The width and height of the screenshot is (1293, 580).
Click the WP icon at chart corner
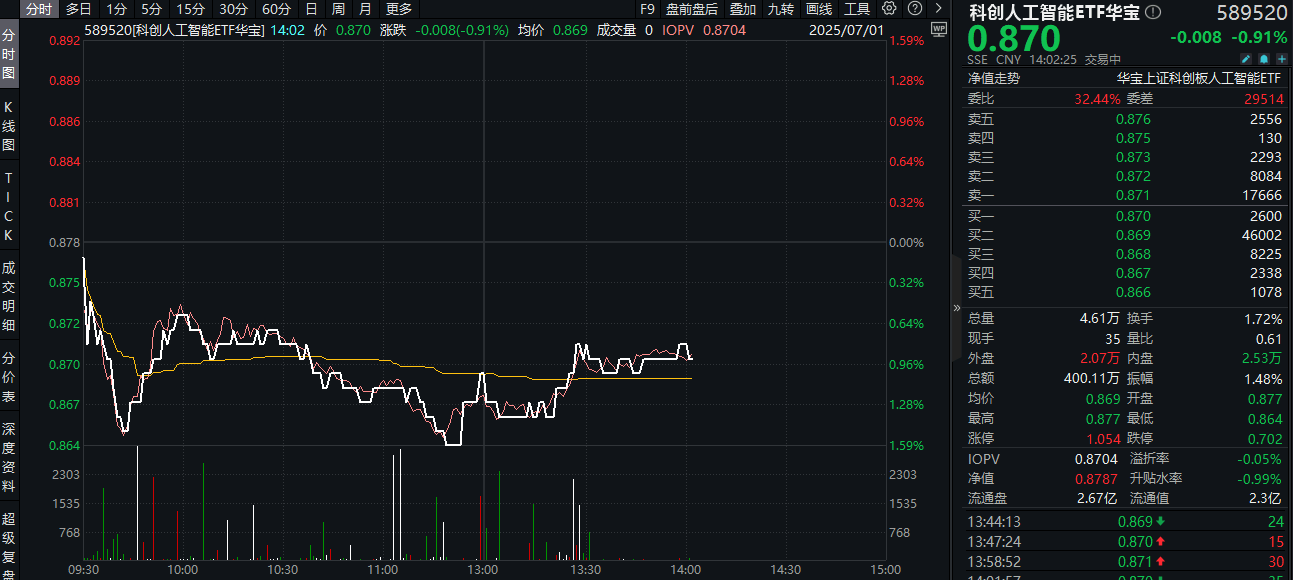pos(937,29)
